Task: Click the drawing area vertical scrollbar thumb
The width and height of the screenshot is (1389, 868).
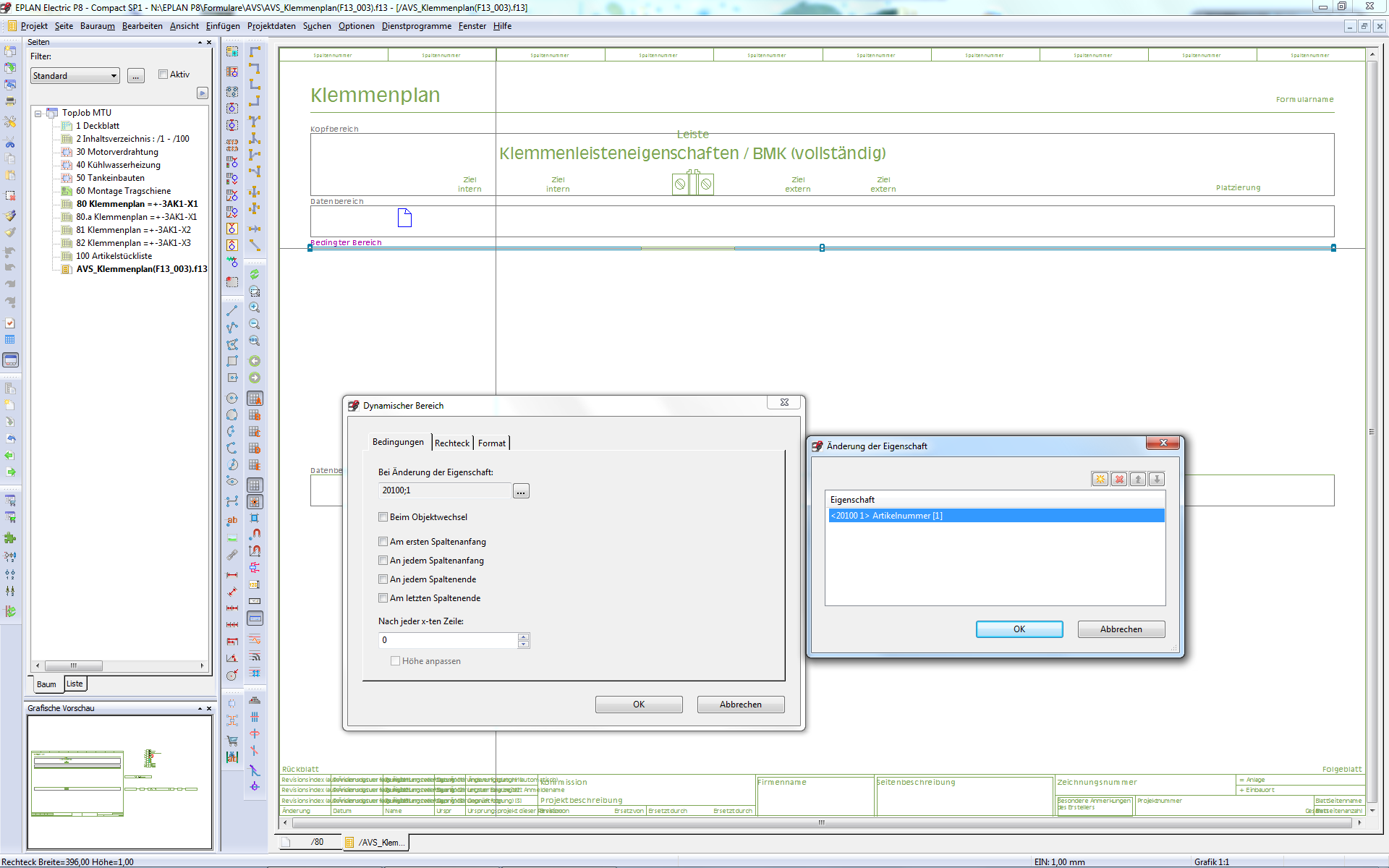Action: [x=1372, y=431]
